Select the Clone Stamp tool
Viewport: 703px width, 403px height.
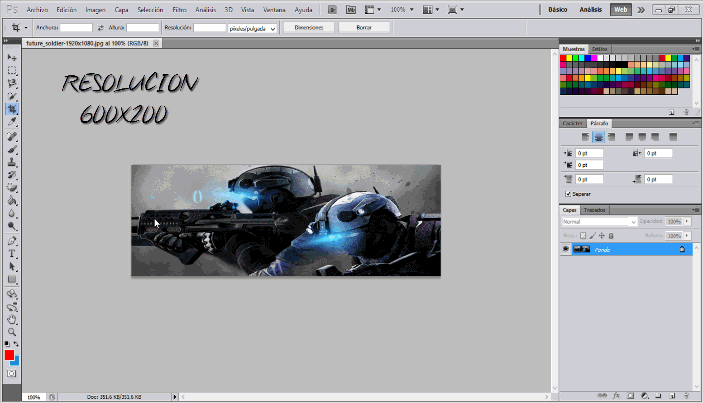pyautogui.click(x=12, y=162)
